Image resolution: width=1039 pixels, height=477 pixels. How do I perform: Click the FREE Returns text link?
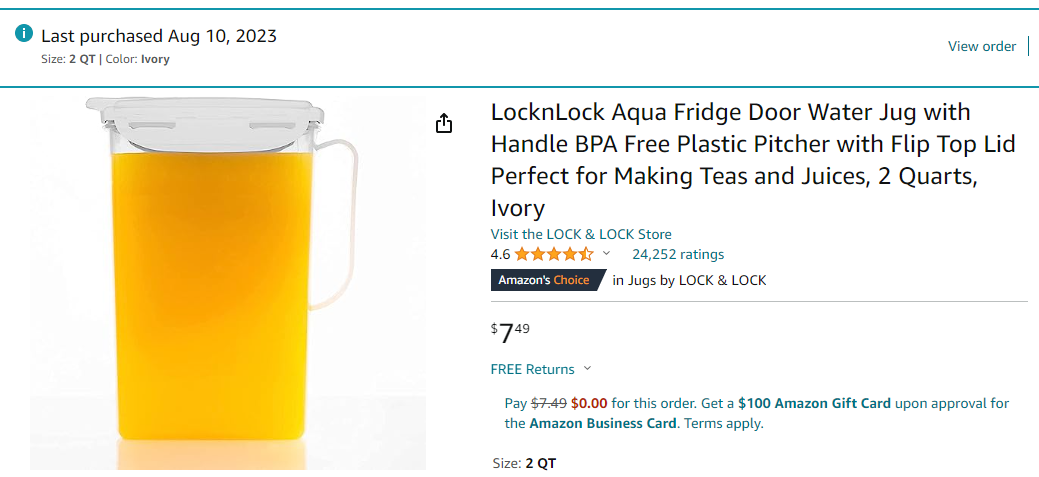point(532,369)
